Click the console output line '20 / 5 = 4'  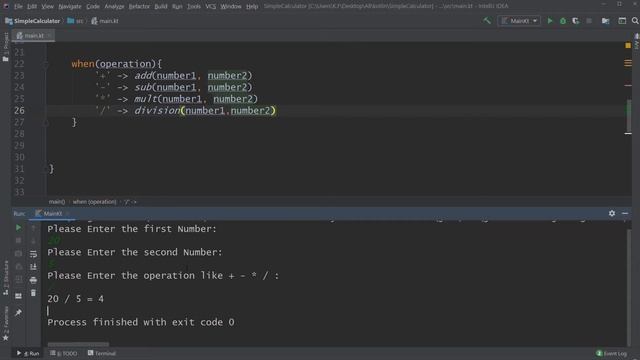point(76,299)
